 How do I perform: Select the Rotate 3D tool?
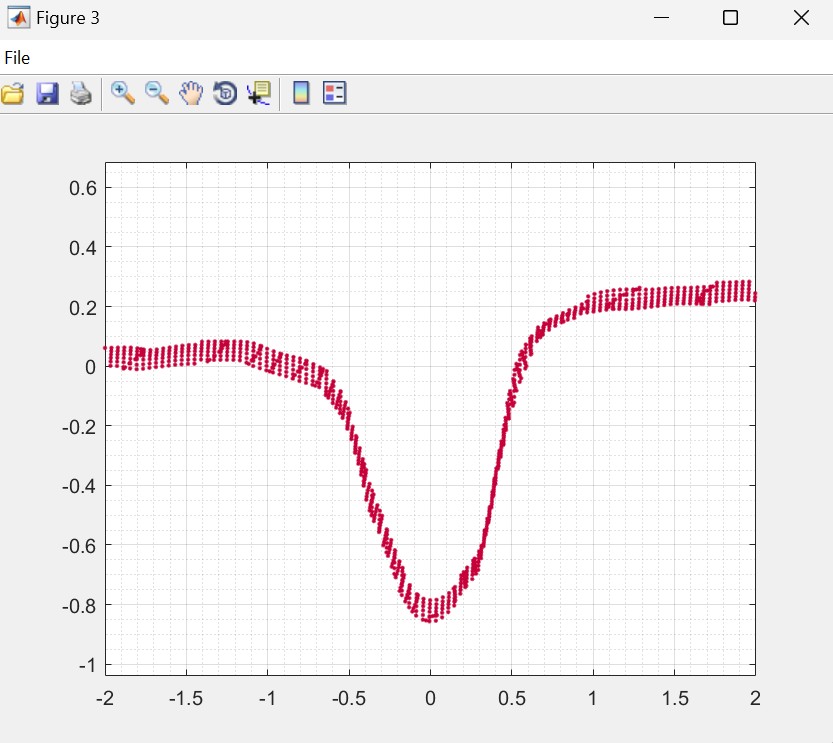click(225, 94)
